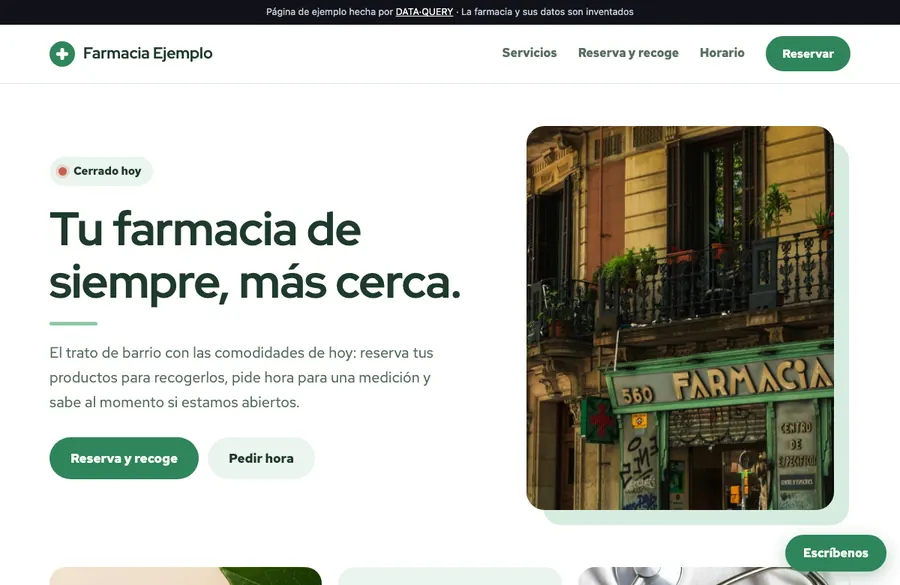Click the paragraph starting El trato de barrio
The width and height of the screenshot is (900, 585).
(x=241, y=377)
